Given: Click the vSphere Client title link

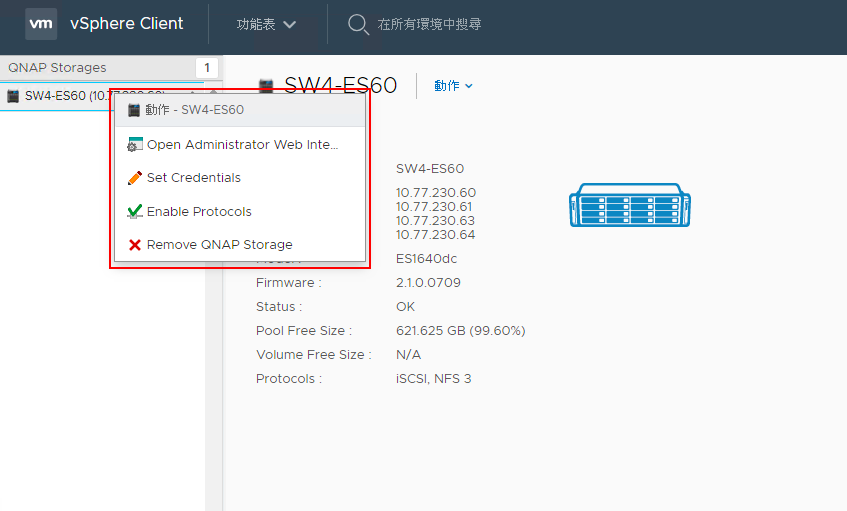Looking at the screenshot, I should [126, 24].
